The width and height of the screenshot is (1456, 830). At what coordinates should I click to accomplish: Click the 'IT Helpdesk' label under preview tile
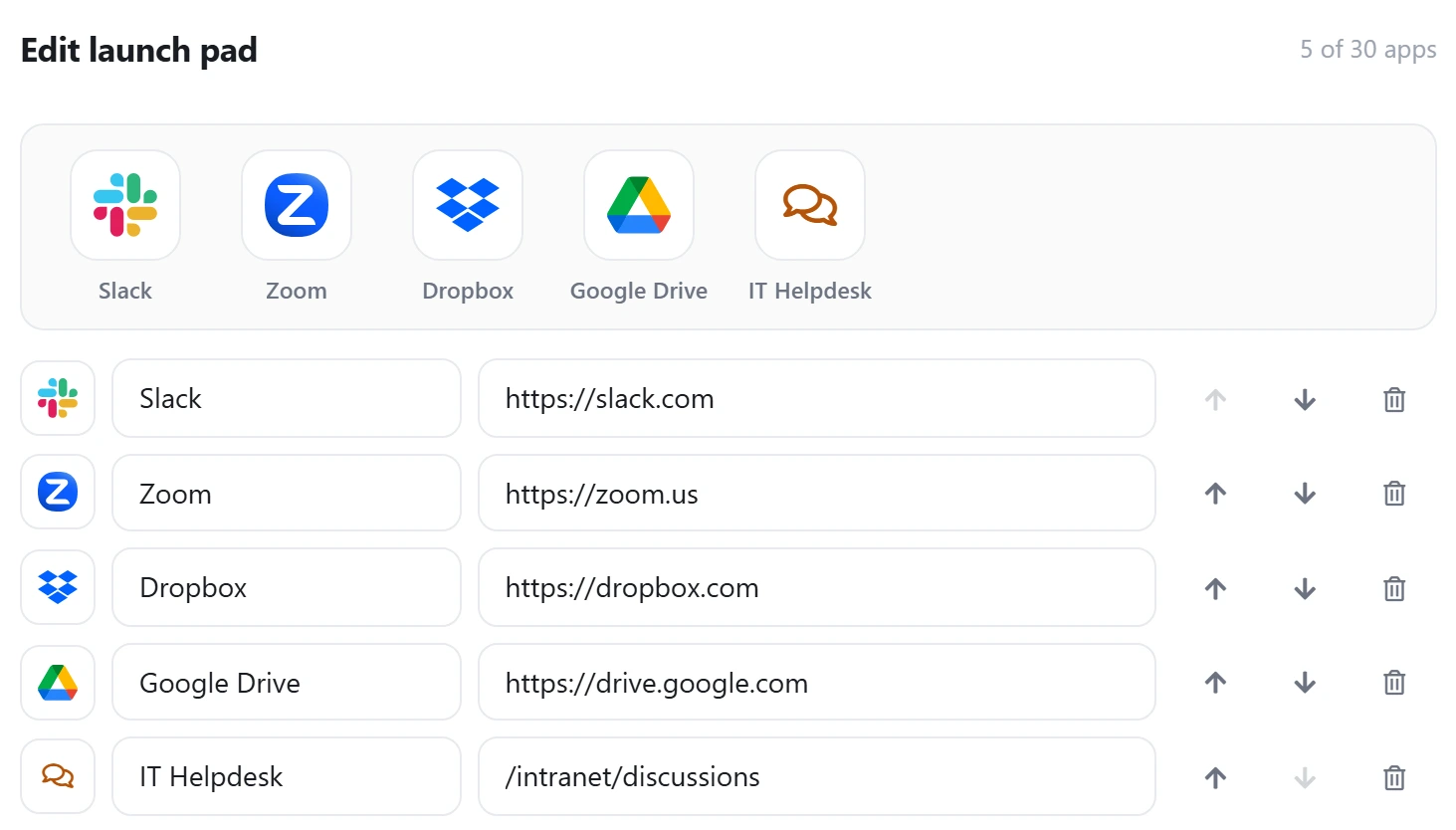[810, 291]
